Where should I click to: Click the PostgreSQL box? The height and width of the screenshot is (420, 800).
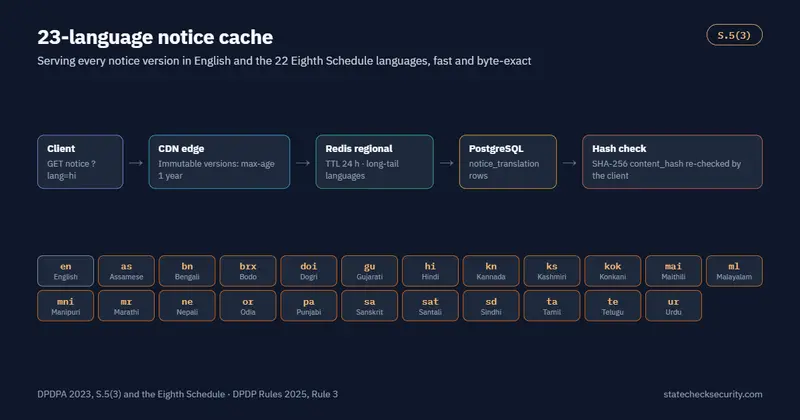click(x=508, y=162)
